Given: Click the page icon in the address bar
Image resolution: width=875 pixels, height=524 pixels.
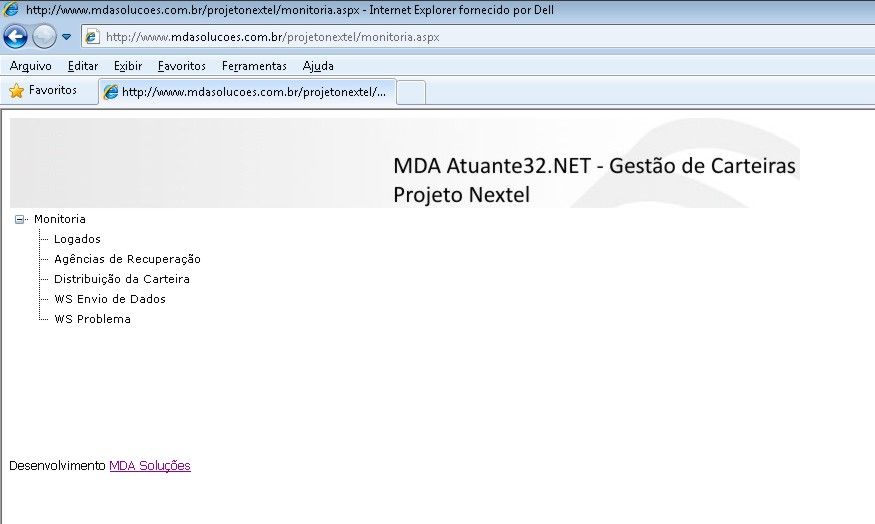Looking at the screenshot, I should click(x=92, y=37).
